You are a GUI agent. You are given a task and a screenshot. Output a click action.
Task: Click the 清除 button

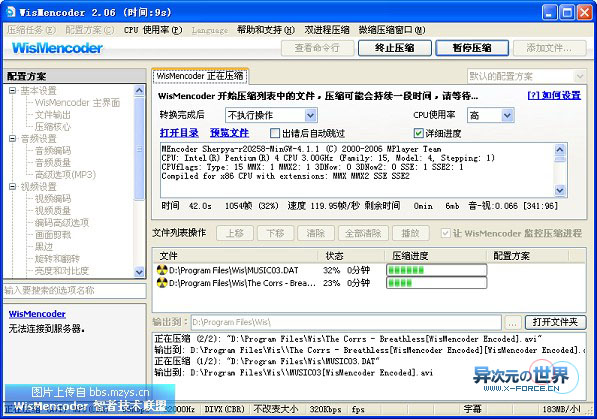coord(316,233)
